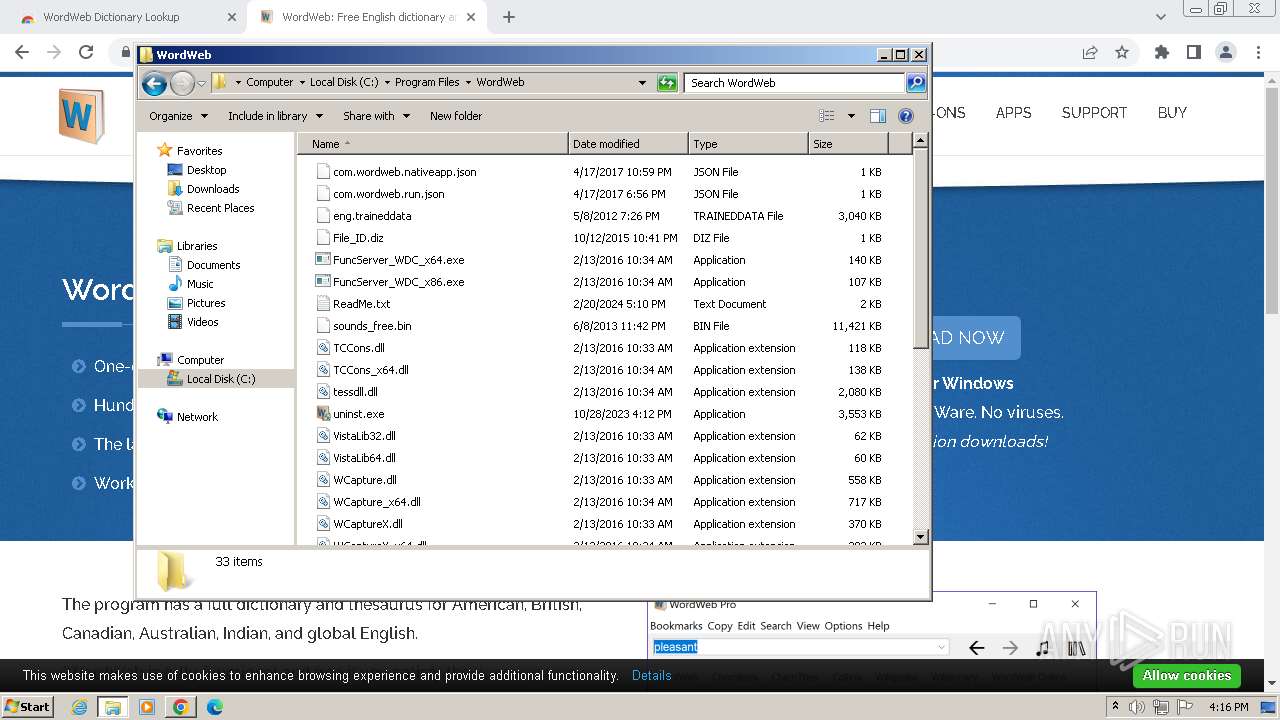The width and height of the screenshot is (1280, 720).
Task: Expand the Local Disk (C:) breadcrumb arrow
Action: [x=386, y=83]
